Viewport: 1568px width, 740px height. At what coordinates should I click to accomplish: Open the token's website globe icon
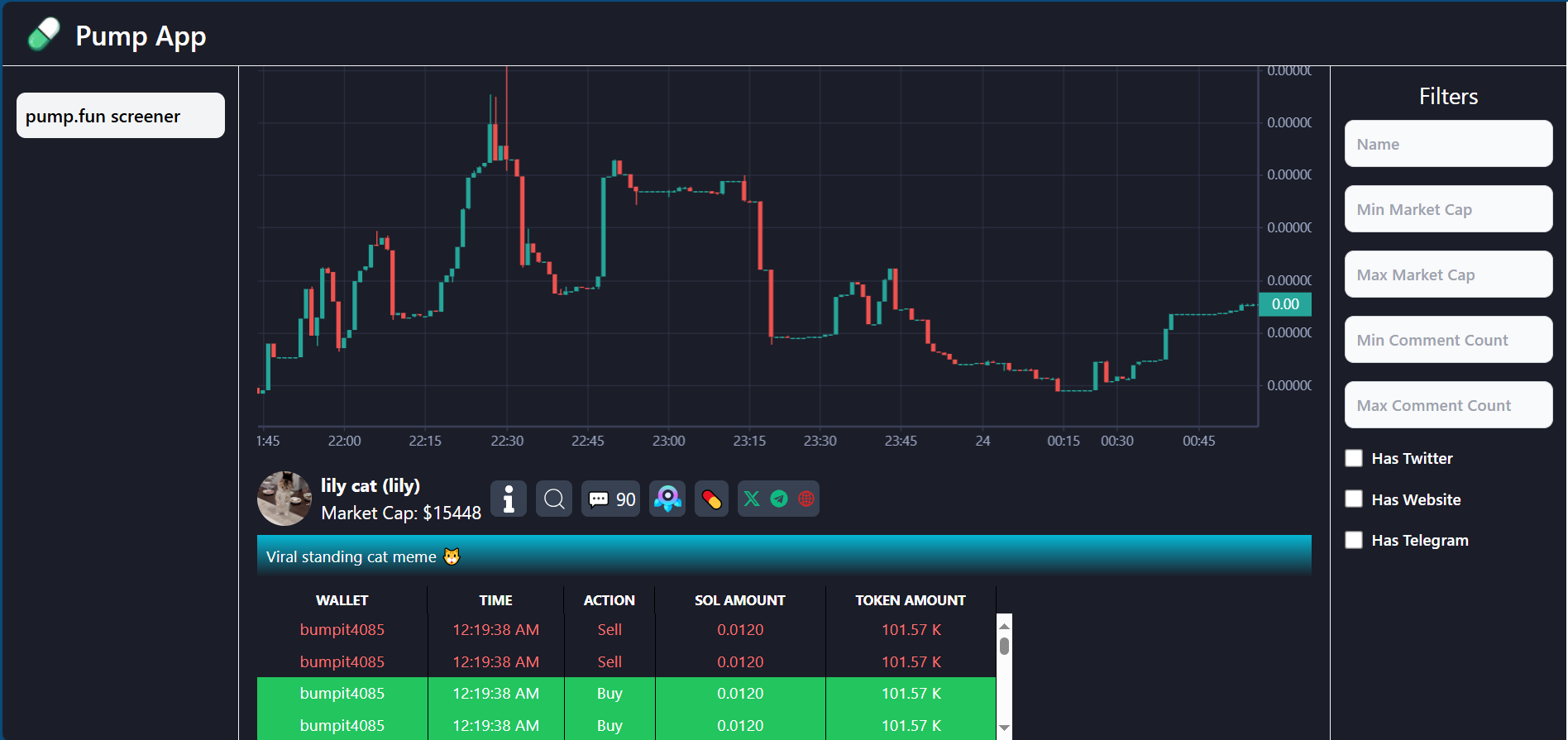click(806, 499)
